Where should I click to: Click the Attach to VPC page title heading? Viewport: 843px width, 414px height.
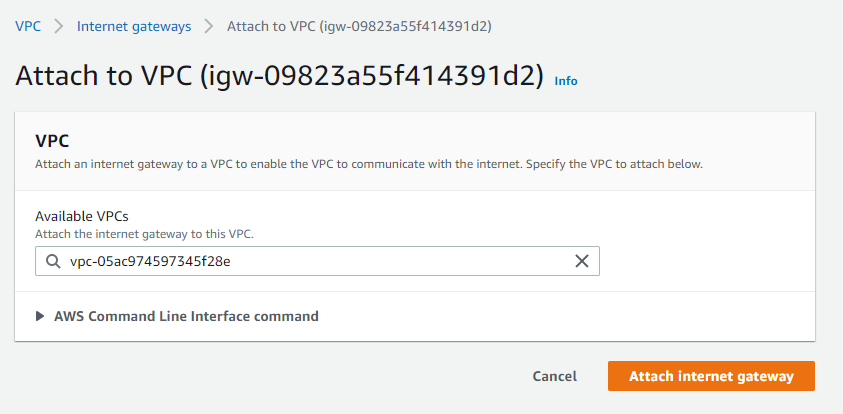[280, 76]
